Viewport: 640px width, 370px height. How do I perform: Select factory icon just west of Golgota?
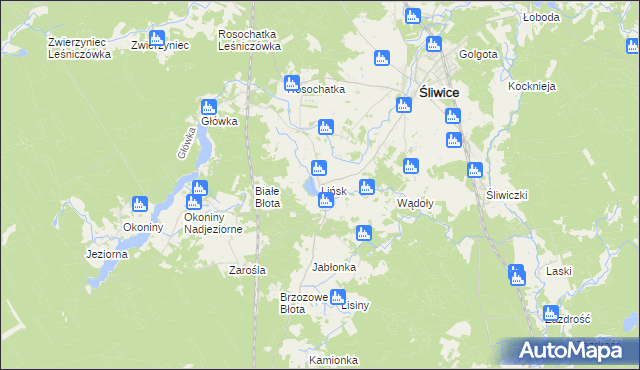coord(433,44)
